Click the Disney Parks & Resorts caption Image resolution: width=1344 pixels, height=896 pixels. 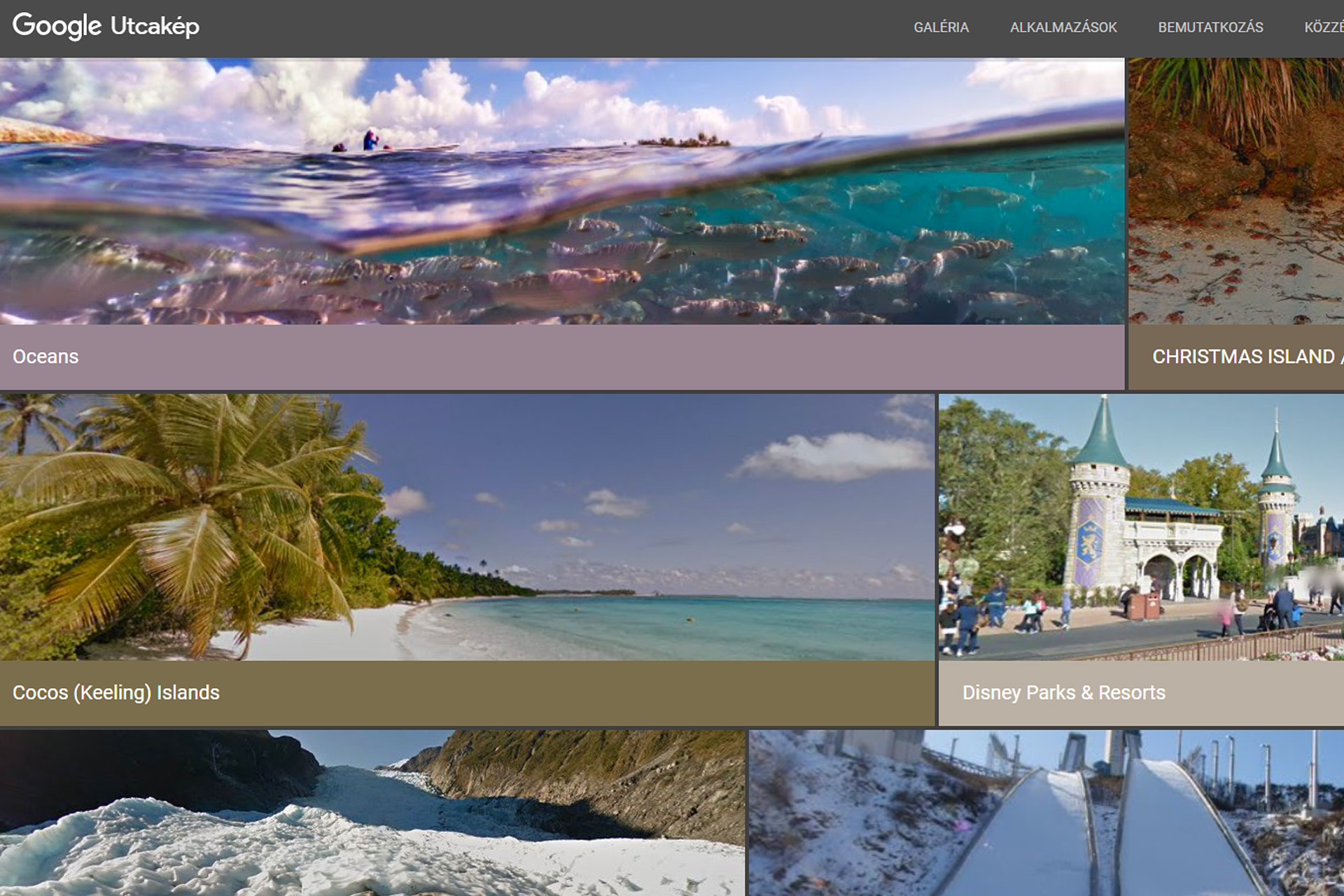point(1063,692)
